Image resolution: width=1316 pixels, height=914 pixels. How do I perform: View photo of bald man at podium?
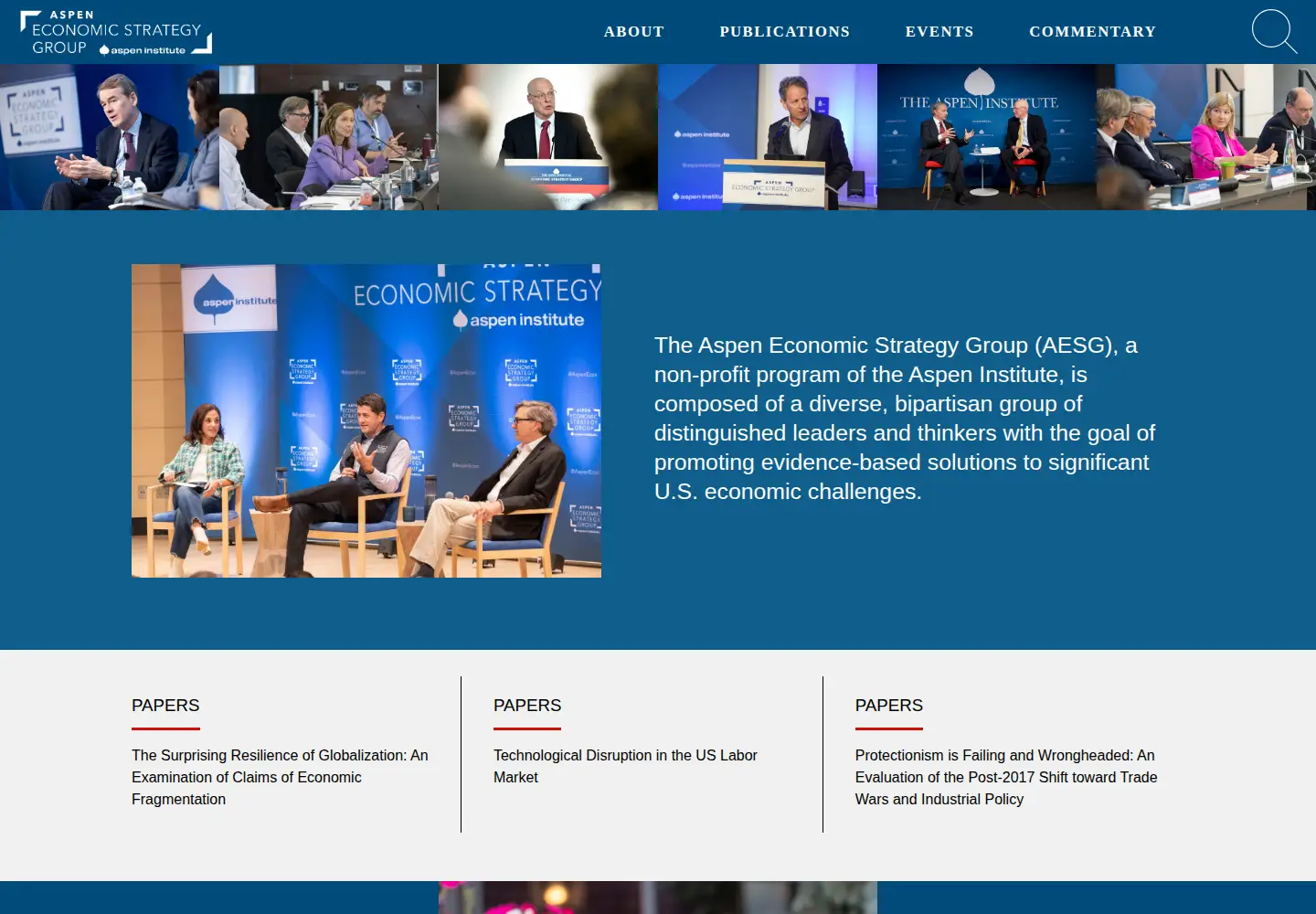(548, 137)
